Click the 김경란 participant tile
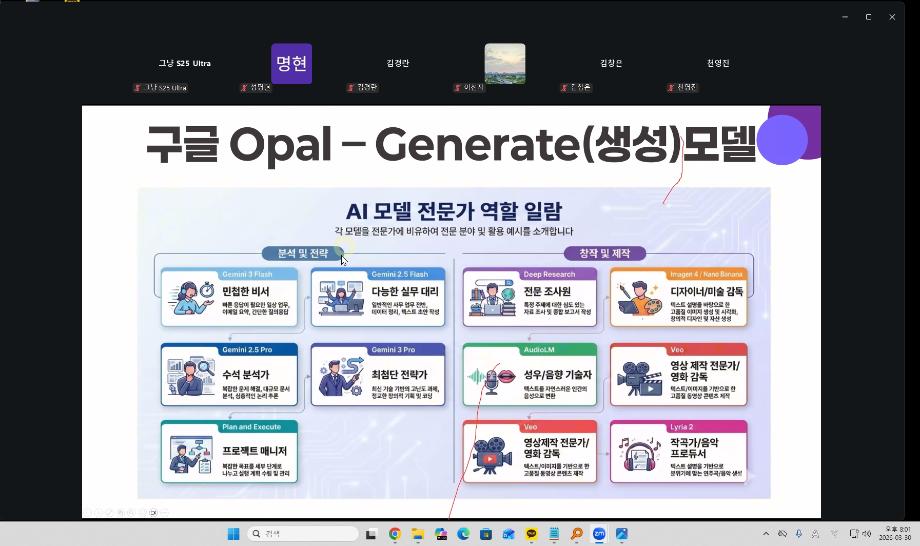The image size is (920, 546). (398, 64)
